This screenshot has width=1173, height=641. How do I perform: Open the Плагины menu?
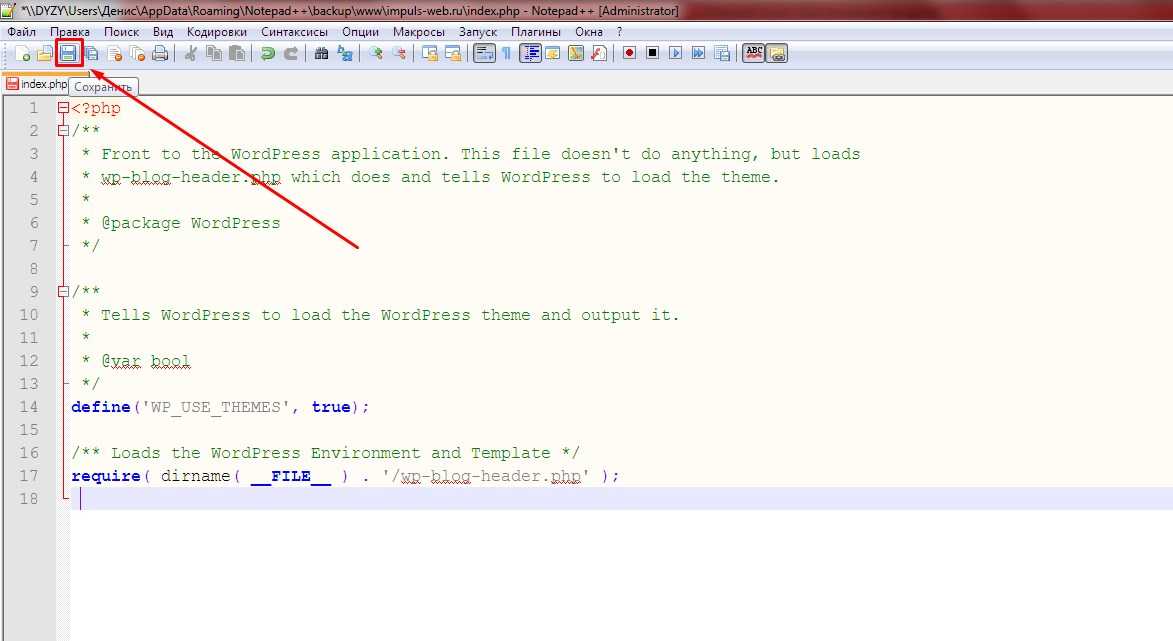tap(536, 31)
